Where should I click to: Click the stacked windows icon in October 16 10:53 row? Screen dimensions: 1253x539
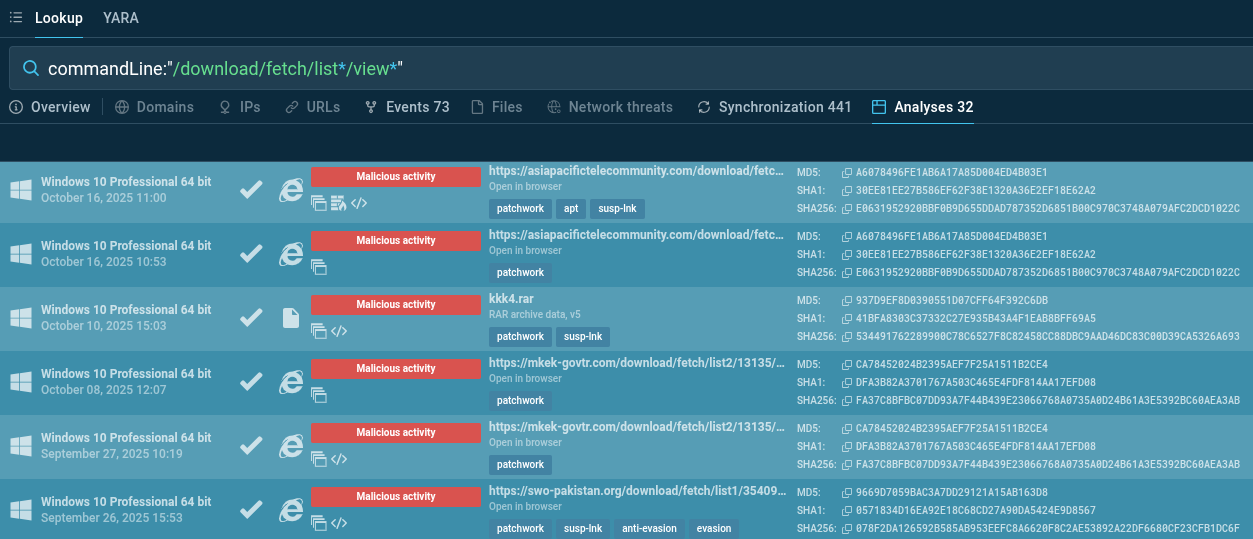coord(319,267)
